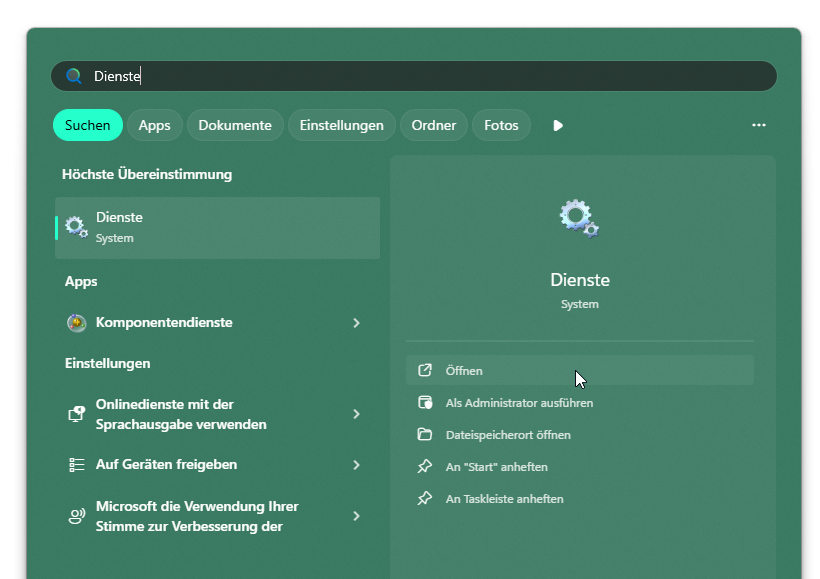Click the Komponentendienste icon
Viewport: 820px width, 579px height.
[x=76, y=323]
